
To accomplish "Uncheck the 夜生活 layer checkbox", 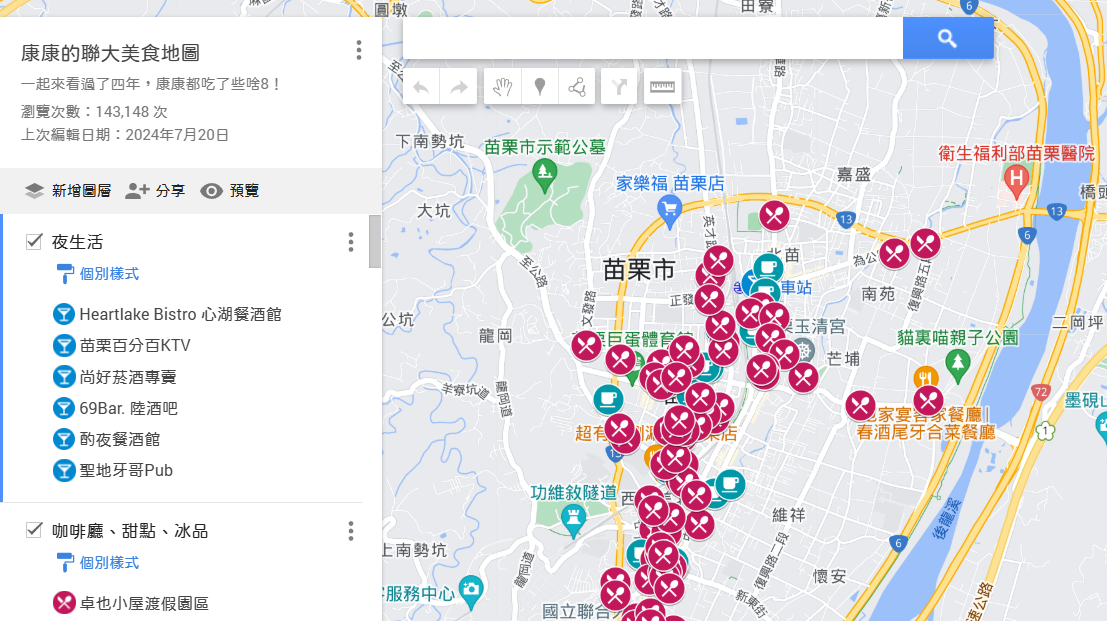I will pyautogui.click(x=34, y=241).
